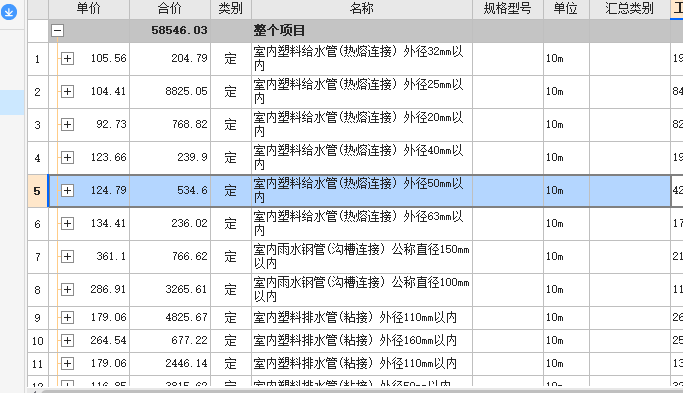Expand selected row 5 priced 124.79
683x393 pixels.
pyautogui.click(x=67, y=190)
